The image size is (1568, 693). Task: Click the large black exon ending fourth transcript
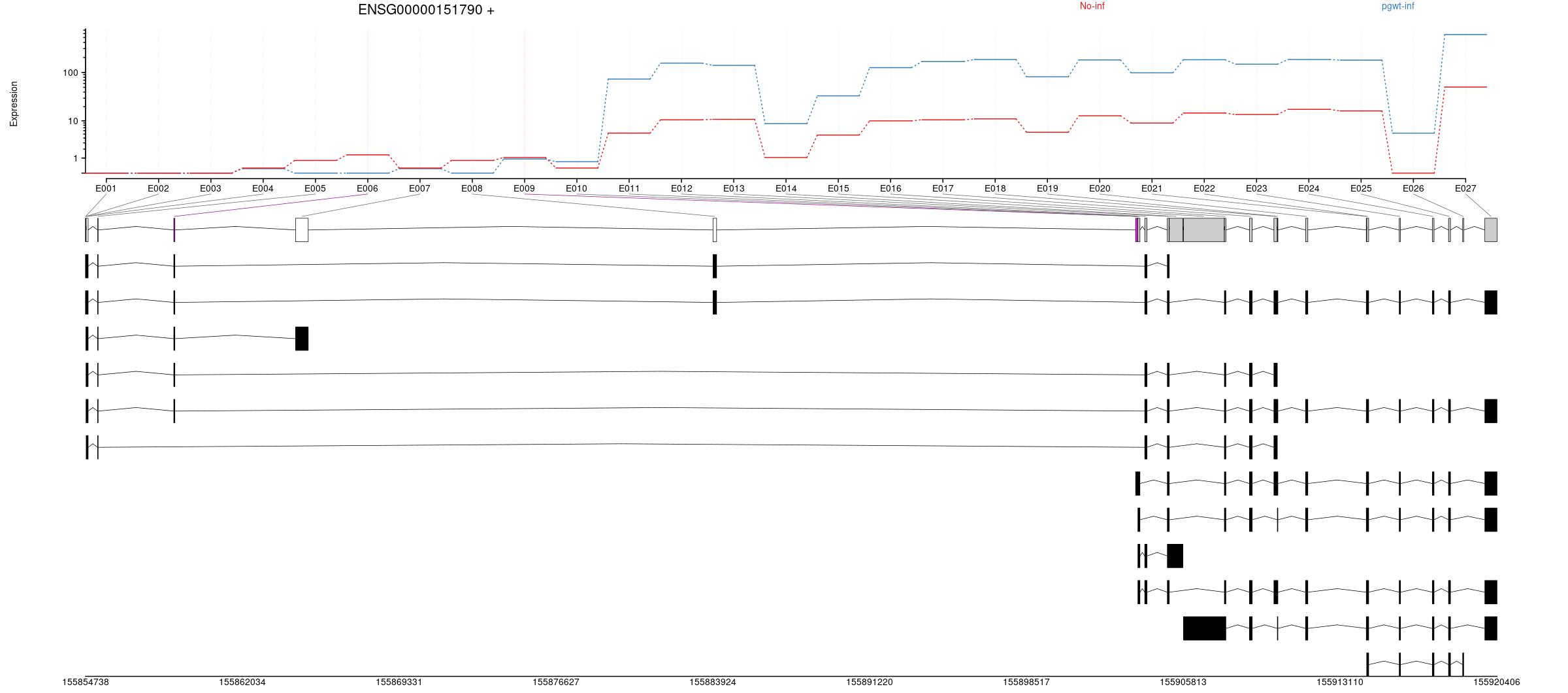point(302,339)
